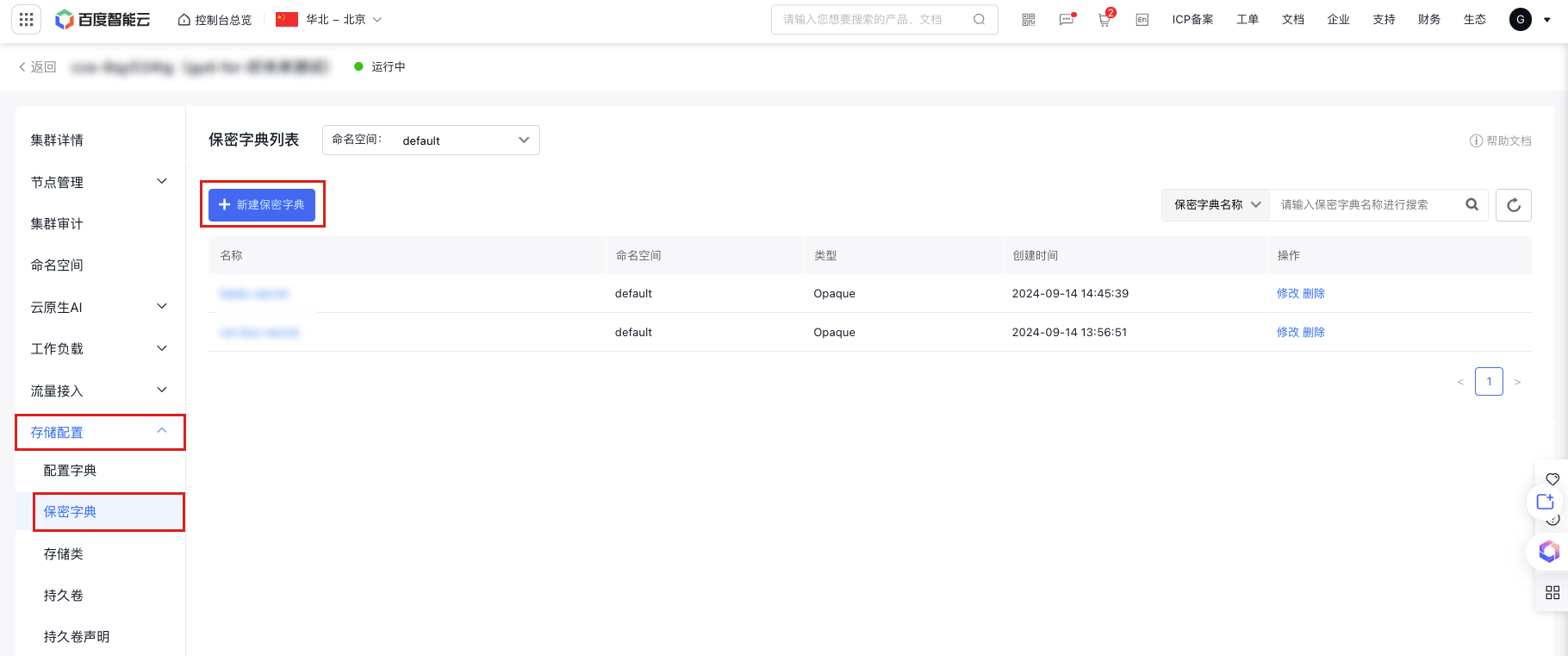The height and width of the screenshot is (656, 1568).
Task: Open 财务 in top navigation
Action: pos(1429,20)
